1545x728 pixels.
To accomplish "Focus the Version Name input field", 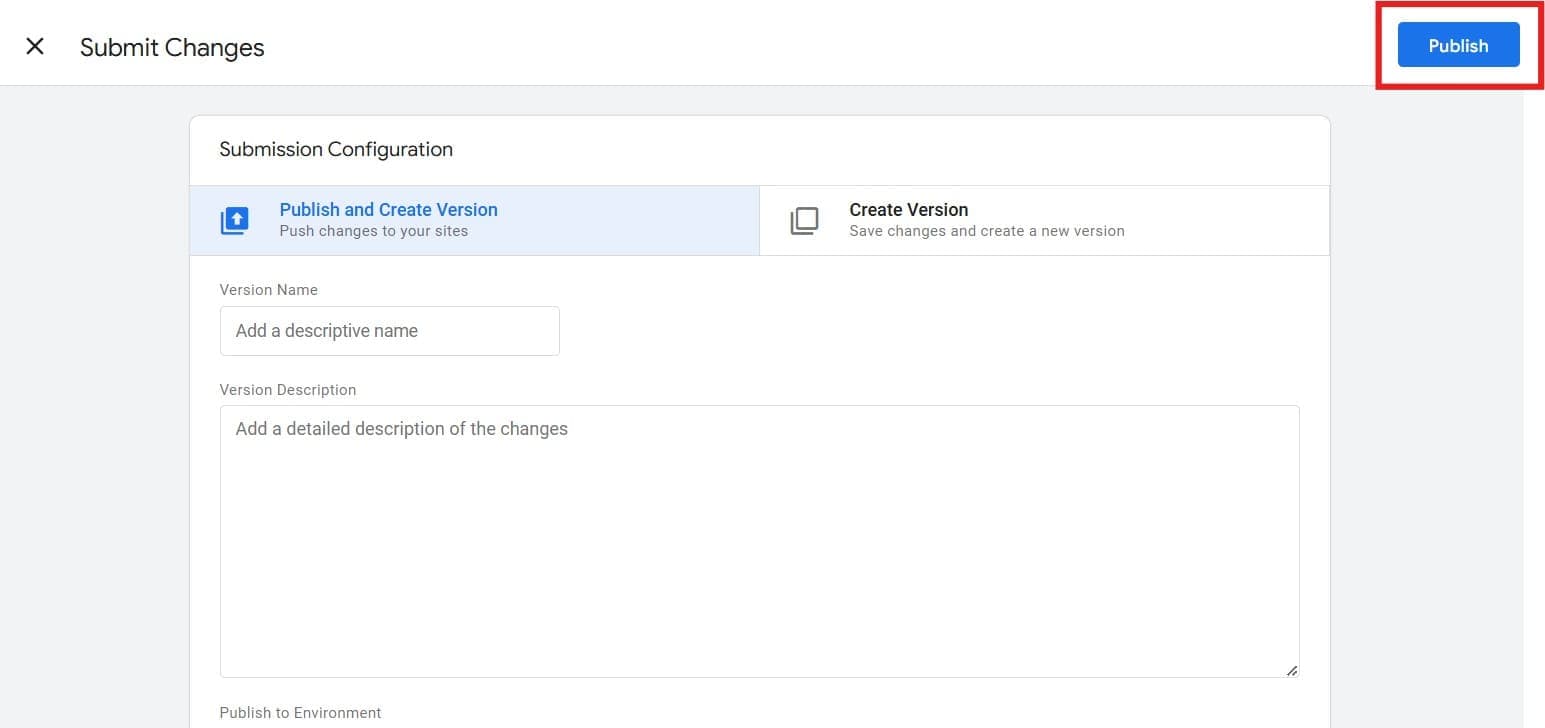I will 389,330.
